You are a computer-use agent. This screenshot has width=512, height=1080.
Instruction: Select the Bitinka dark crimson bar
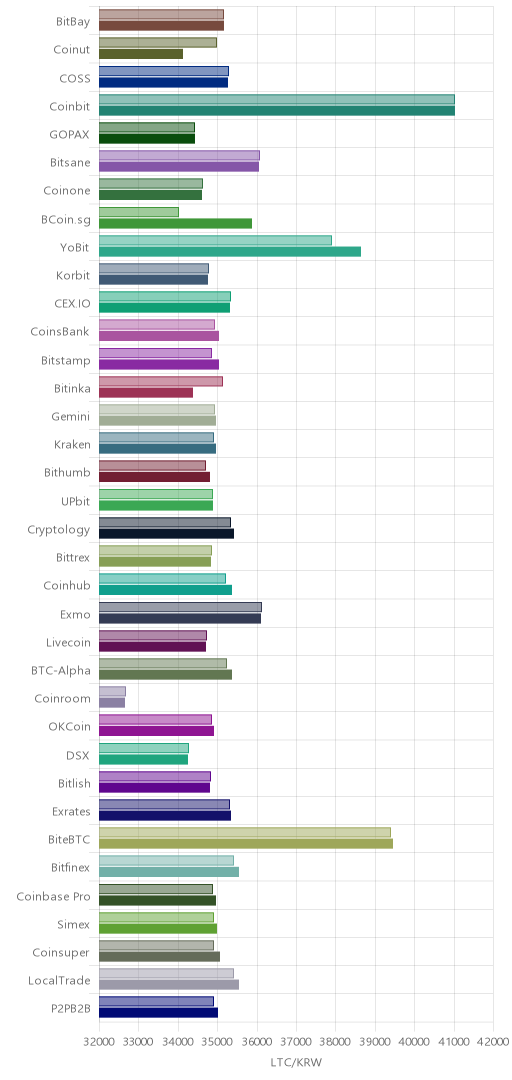[145, 393]
